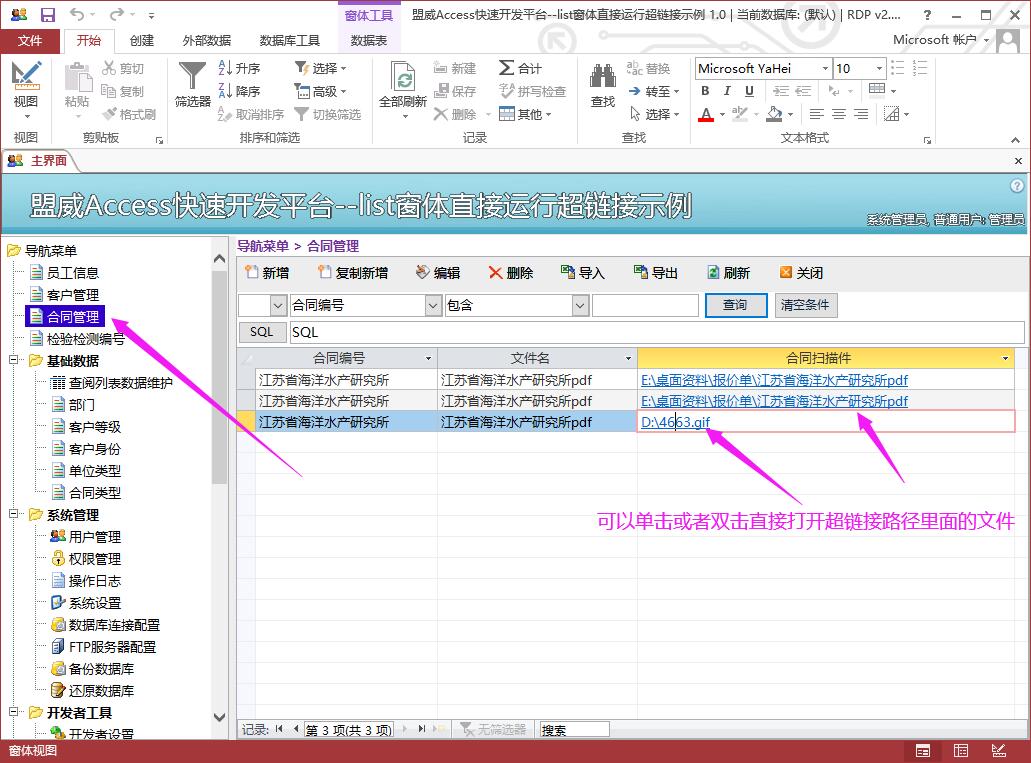Select the 主界面 document tab
Image resolution: width=1031 pixels, height=763 pixels.
pyautogui.click(x=39, y=160)
